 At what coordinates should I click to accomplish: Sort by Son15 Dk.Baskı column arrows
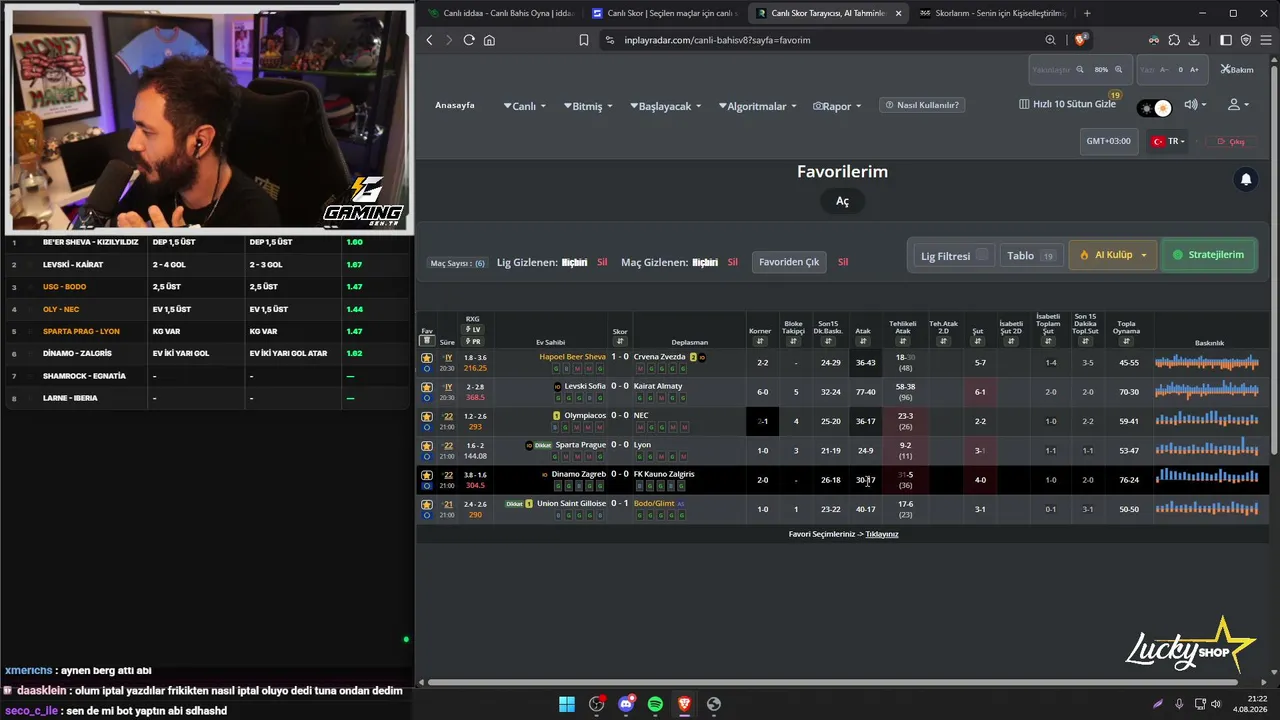(x=828, y=341)
